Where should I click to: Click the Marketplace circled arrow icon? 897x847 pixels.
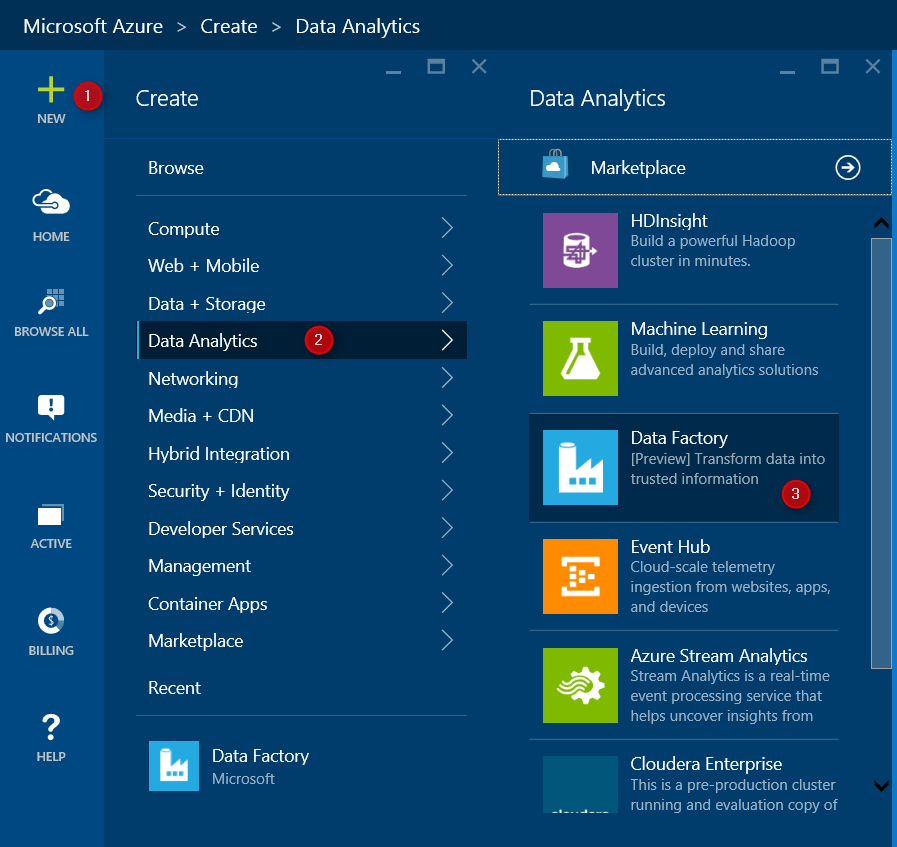coord(847,168)
